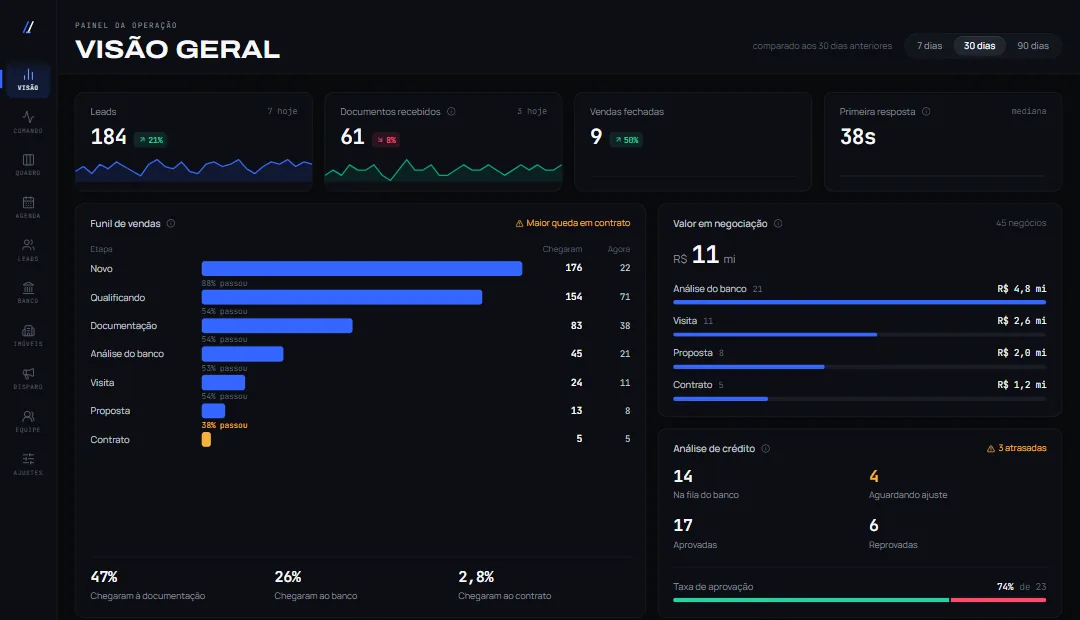Click info icon next to Valor em negociação
Viewport: 1080px width, 620px height.
tap(778, 223)
